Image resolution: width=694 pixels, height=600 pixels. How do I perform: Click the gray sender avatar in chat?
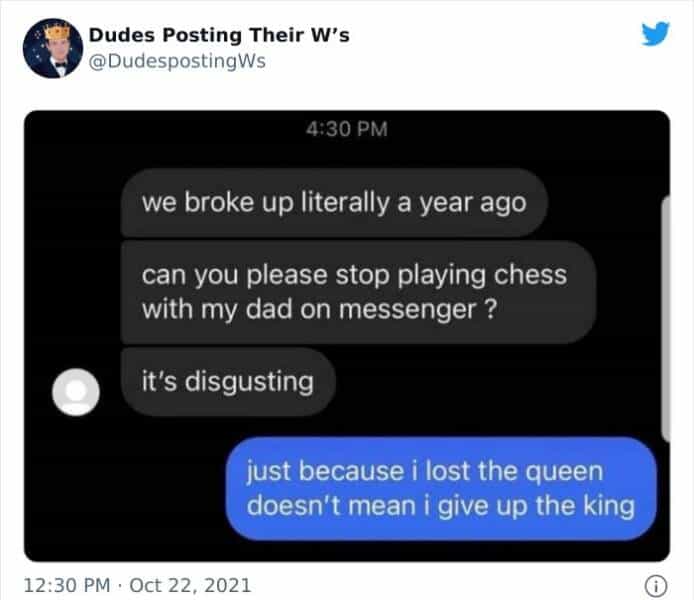point(76,392)
